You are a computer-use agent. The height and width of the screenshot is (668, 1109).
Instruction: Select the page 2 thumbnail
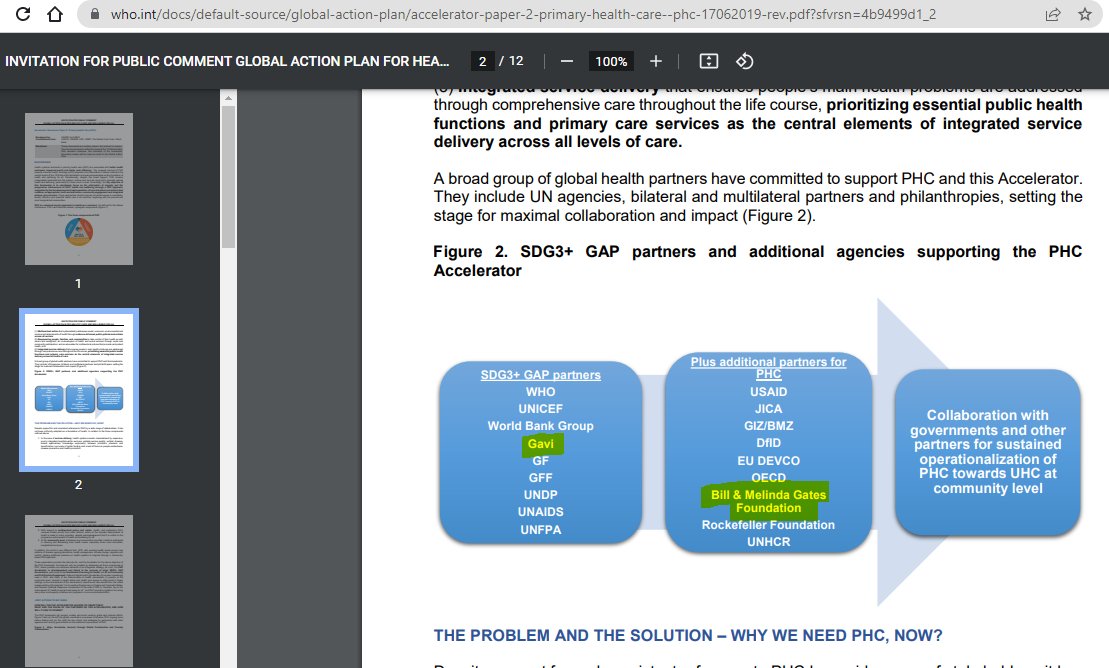coord(79,389)
